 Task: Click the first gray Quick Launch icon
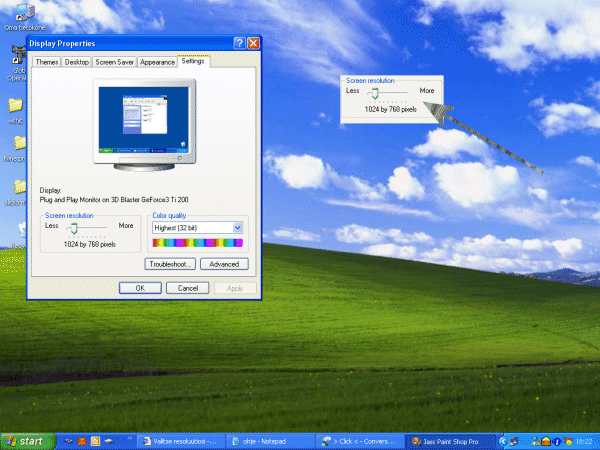coord(68,442)
